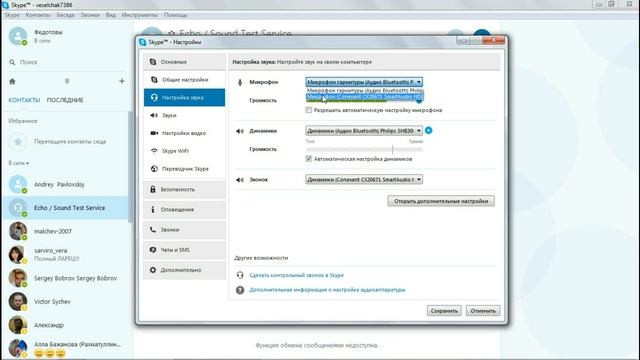Viewport: 640px width, 360px height.
Task: Open the Основные settings section
Action: click(184, 62)
